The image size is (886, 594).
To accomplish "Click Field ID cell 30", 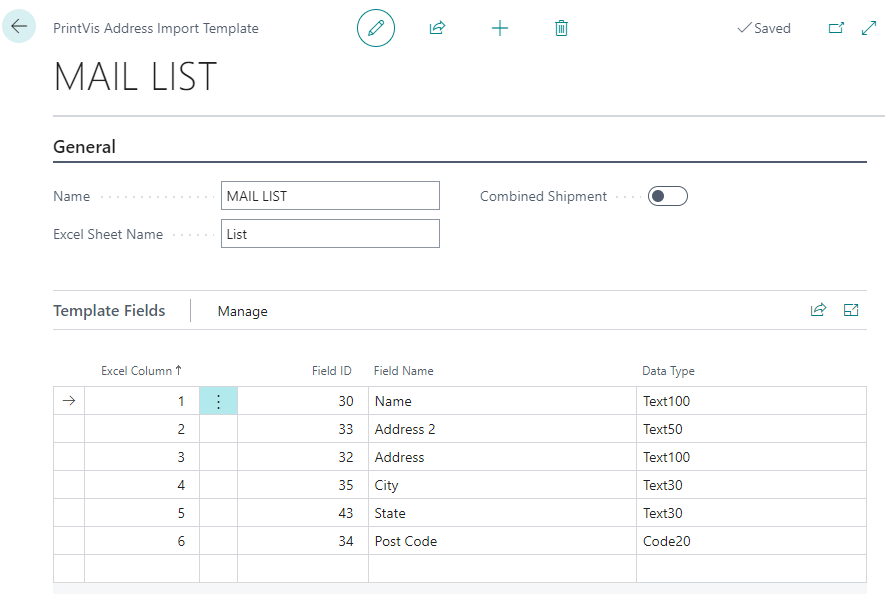I will (x=303, y=401).
